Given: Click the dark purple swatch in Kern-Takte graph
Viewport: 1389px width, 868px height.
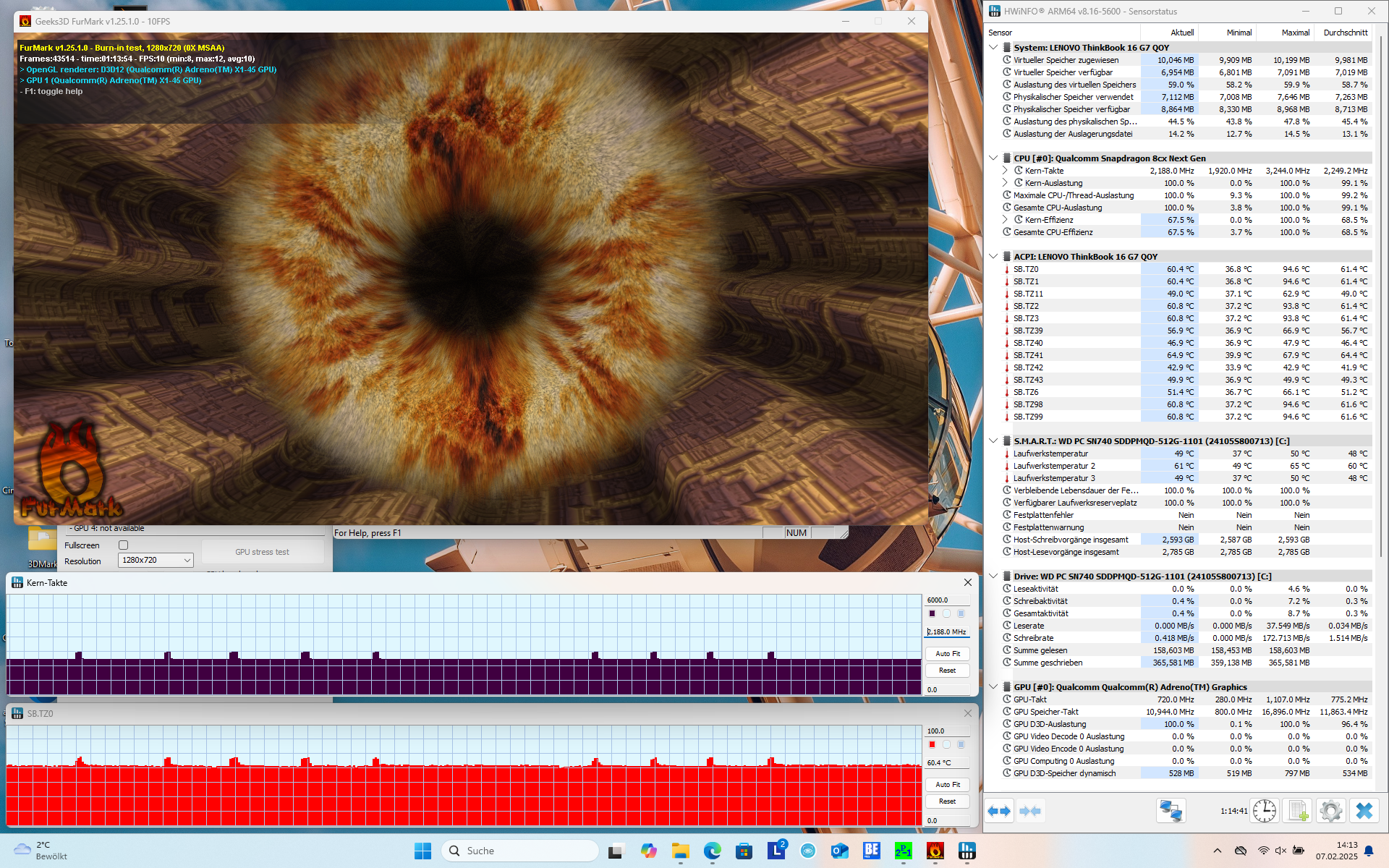Looking at the screenshot, I should pos(932,613).
